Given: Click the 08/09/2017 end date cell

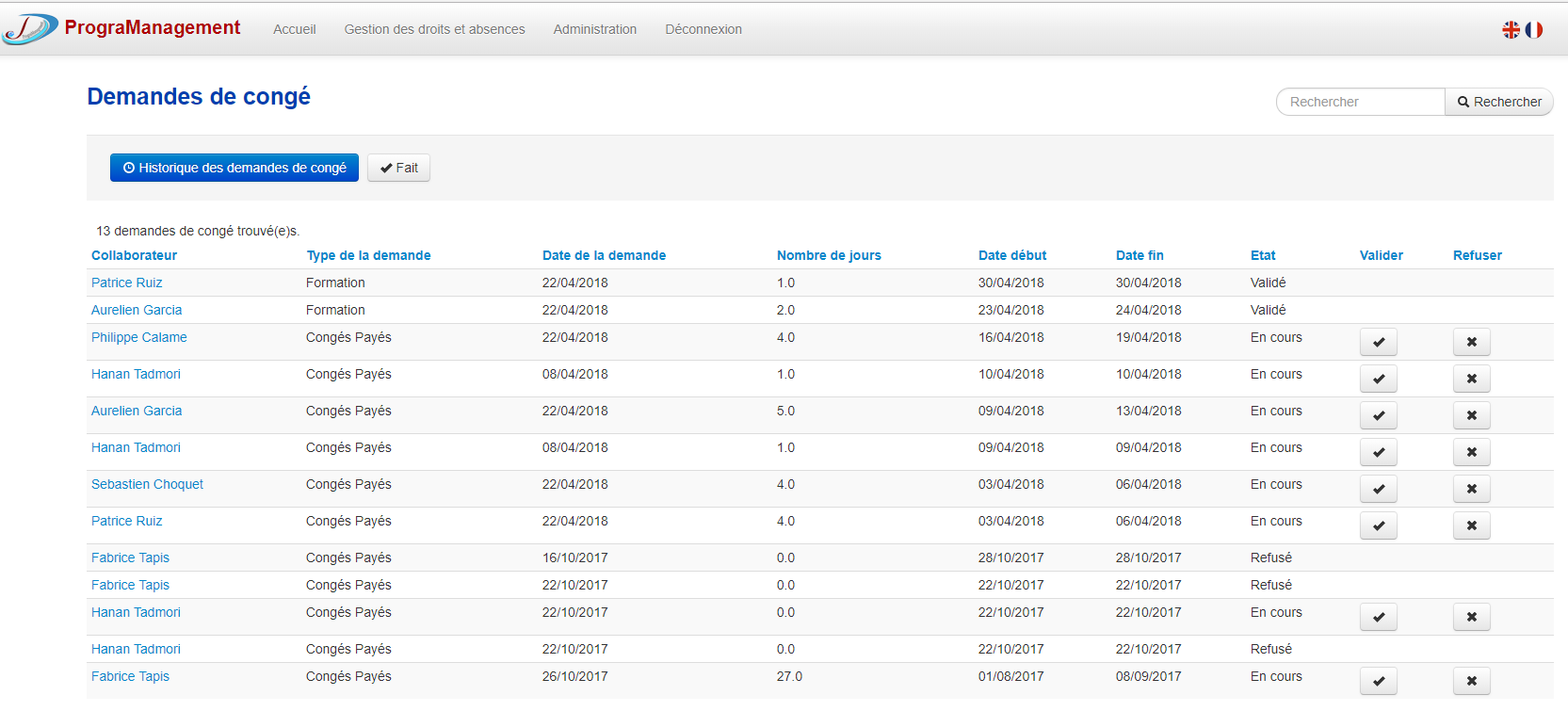Looking at the screenshot, I should point(1148,676).
